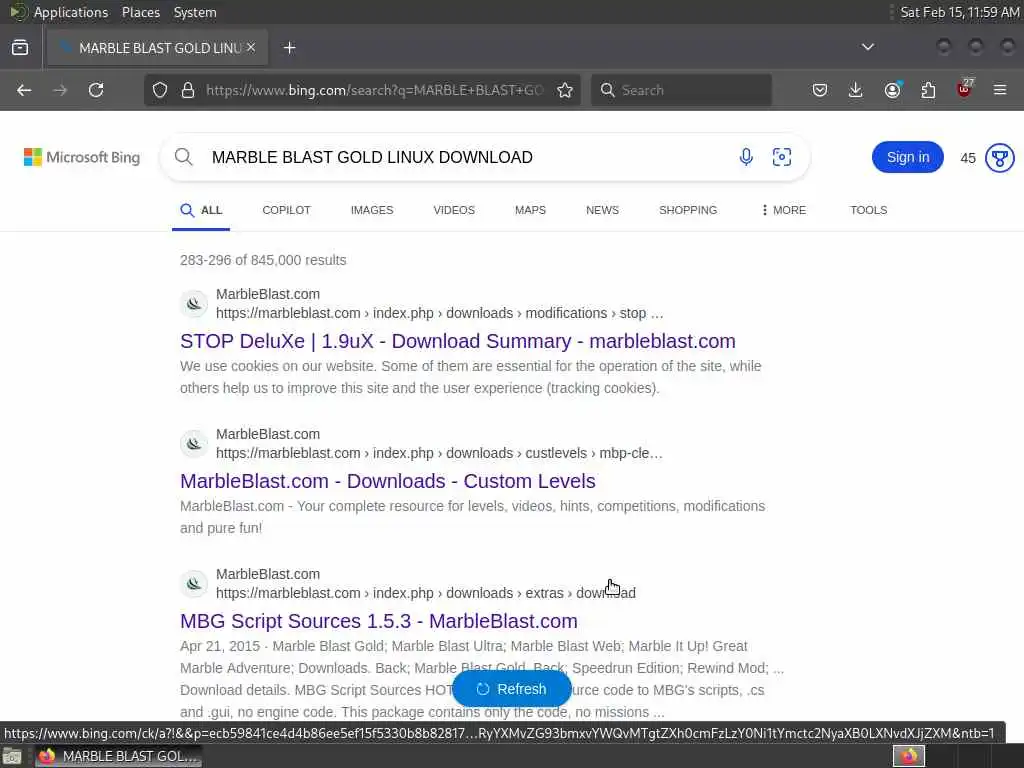Screen dimensions: 1024x768
Task: Click URL breadcrumb ending with modifications stop
Action: pos(440,313)
